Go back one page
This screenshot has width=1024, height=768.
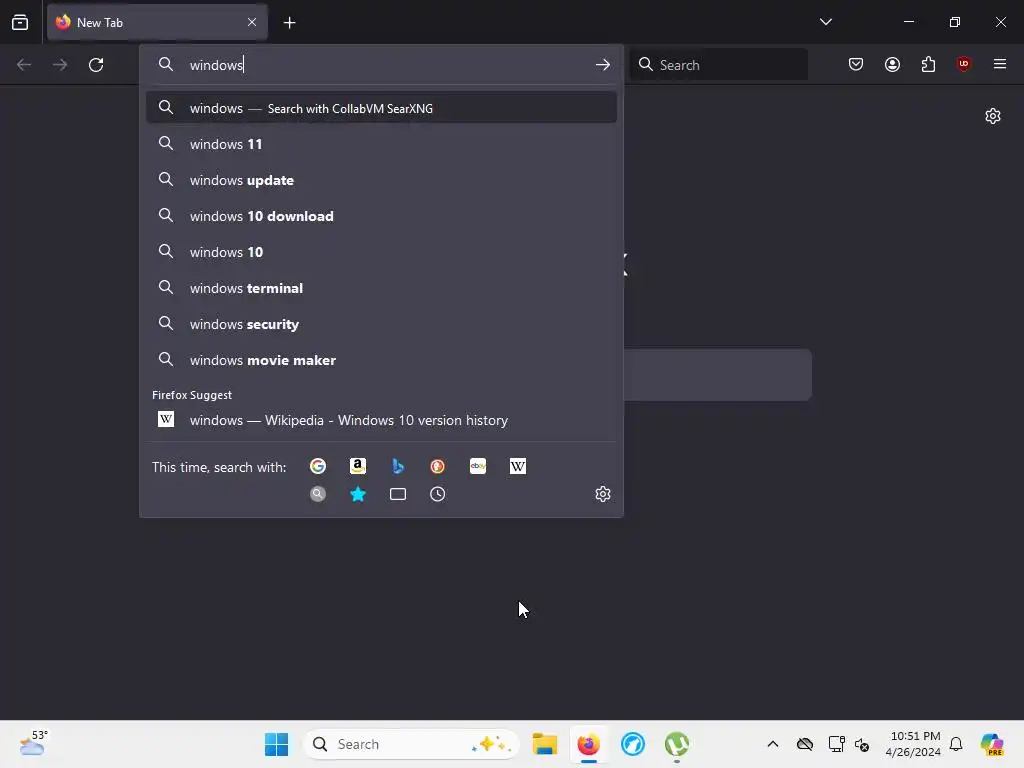pos(24,65)
